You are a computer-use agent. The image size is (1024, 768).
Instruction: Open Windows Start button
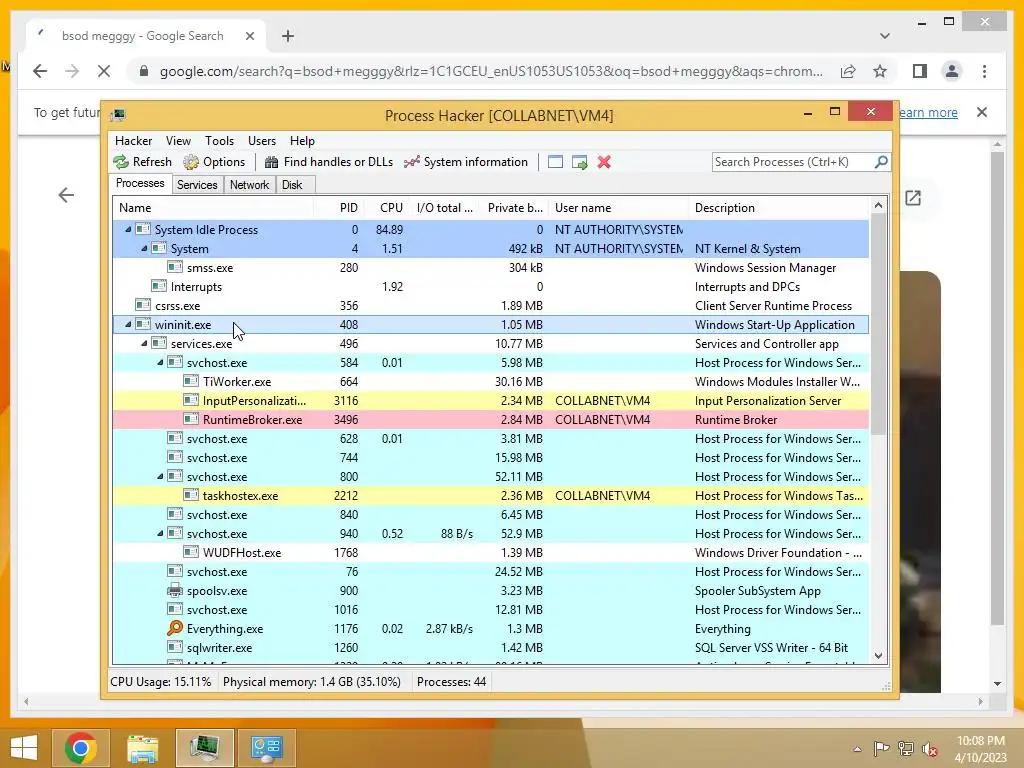coord(24,748)
